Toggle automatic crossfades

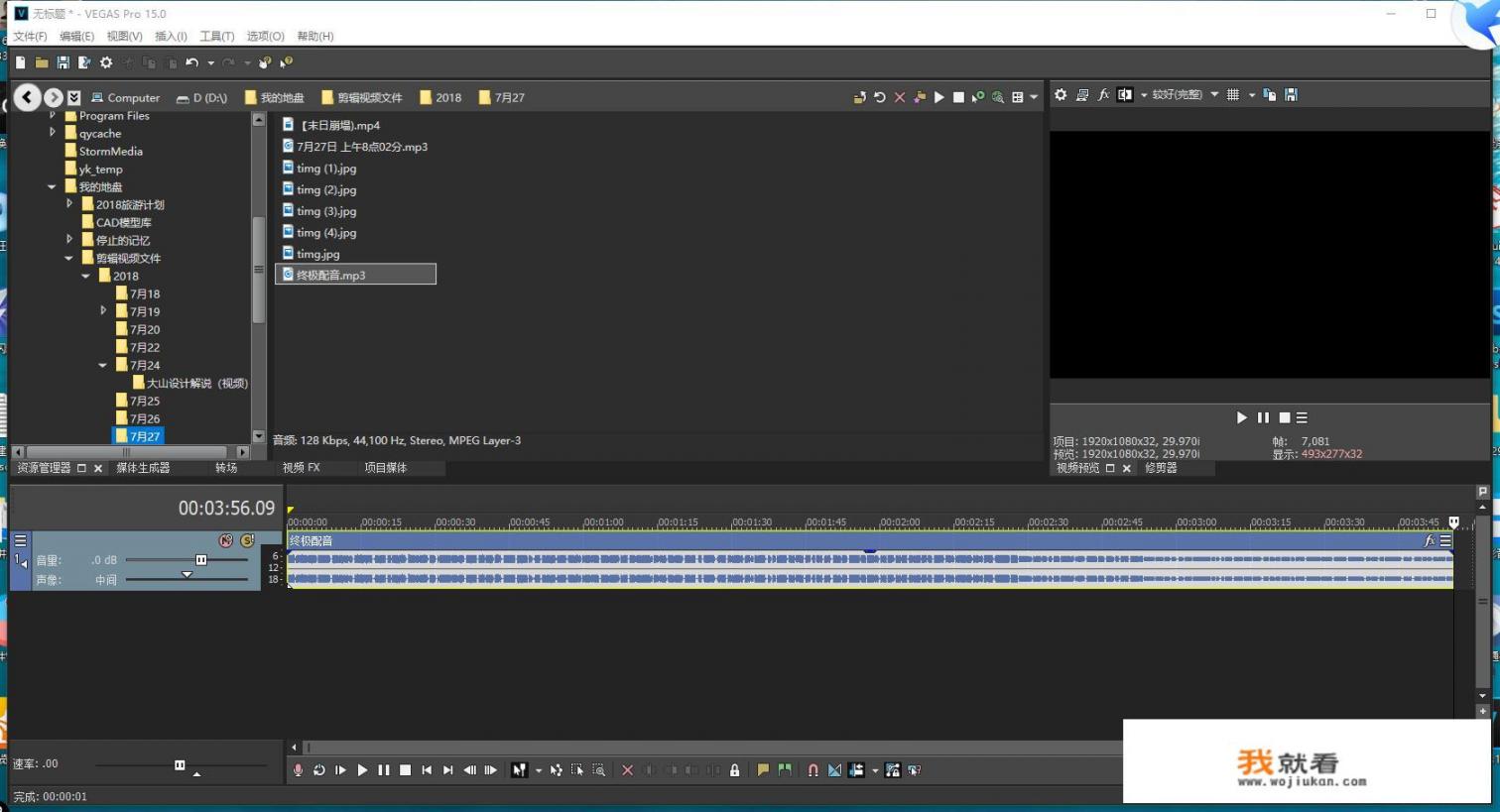coord(834,770)
